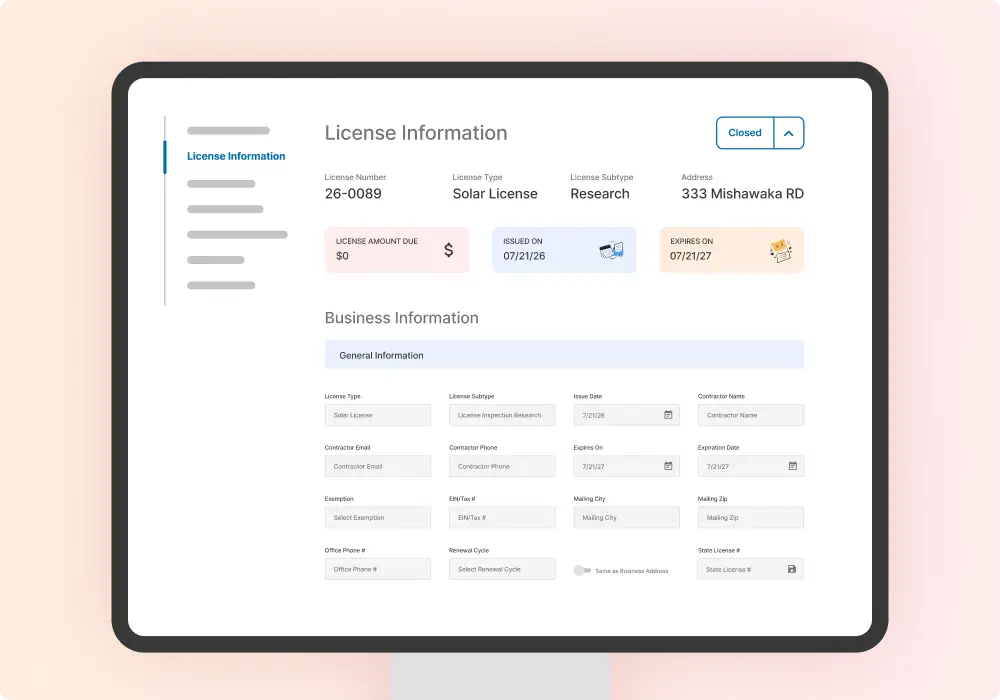1000x700 pixels.
Task: Open the Expiration Date calendar picker icon
Action: coord(793,466)
